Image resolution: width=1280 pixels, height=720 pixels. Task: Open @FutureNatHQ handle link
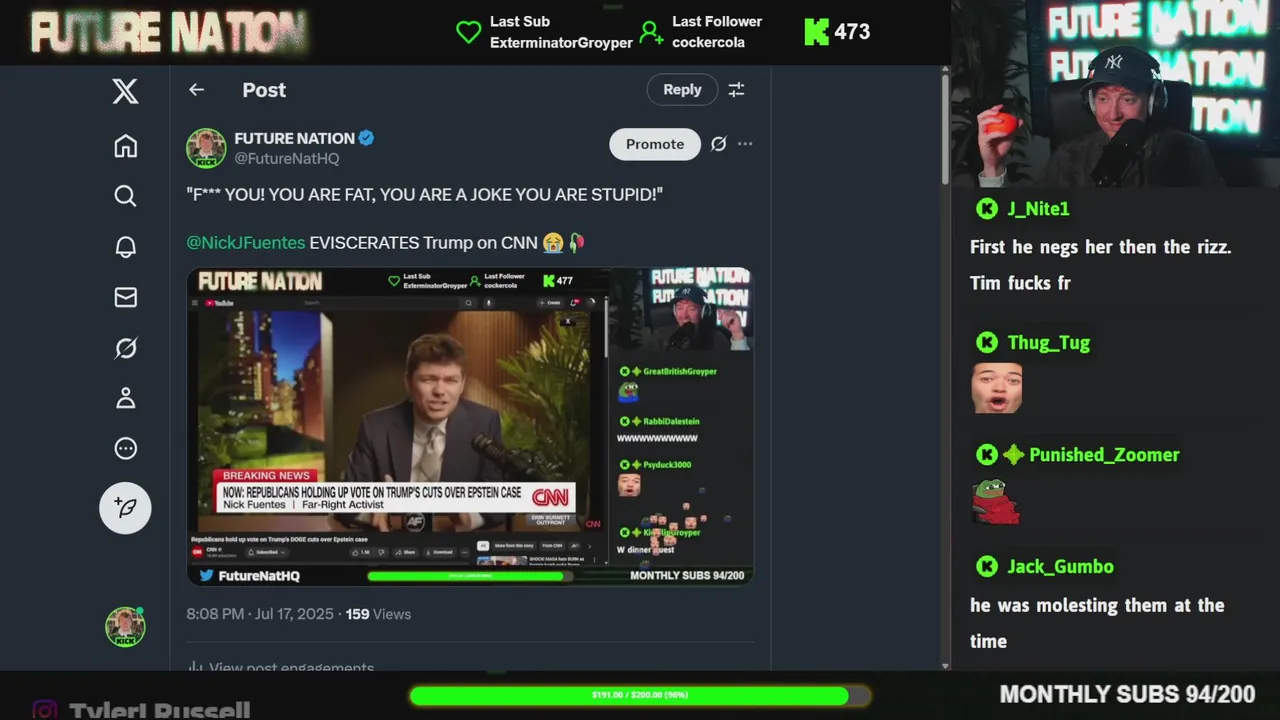[x=287, y=159]
